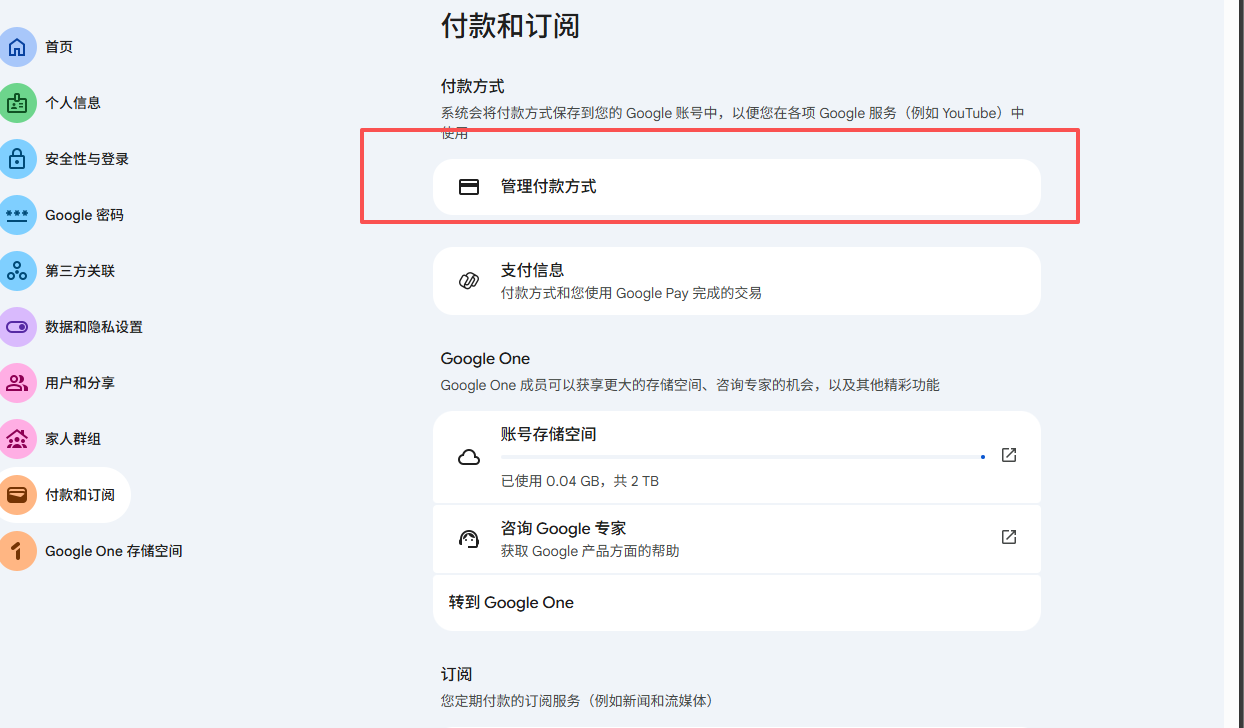
Task: Open 第三方关联 connections icon
Action: click(x=17, y=271)
